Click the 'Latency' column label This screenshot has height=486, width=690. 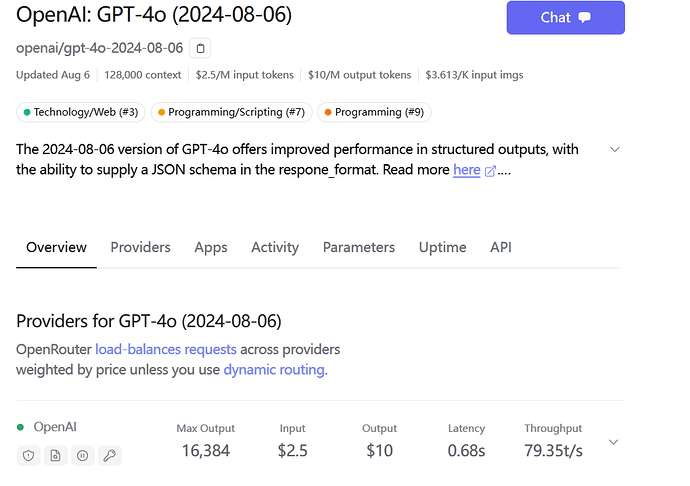click(x=466, y=428)
